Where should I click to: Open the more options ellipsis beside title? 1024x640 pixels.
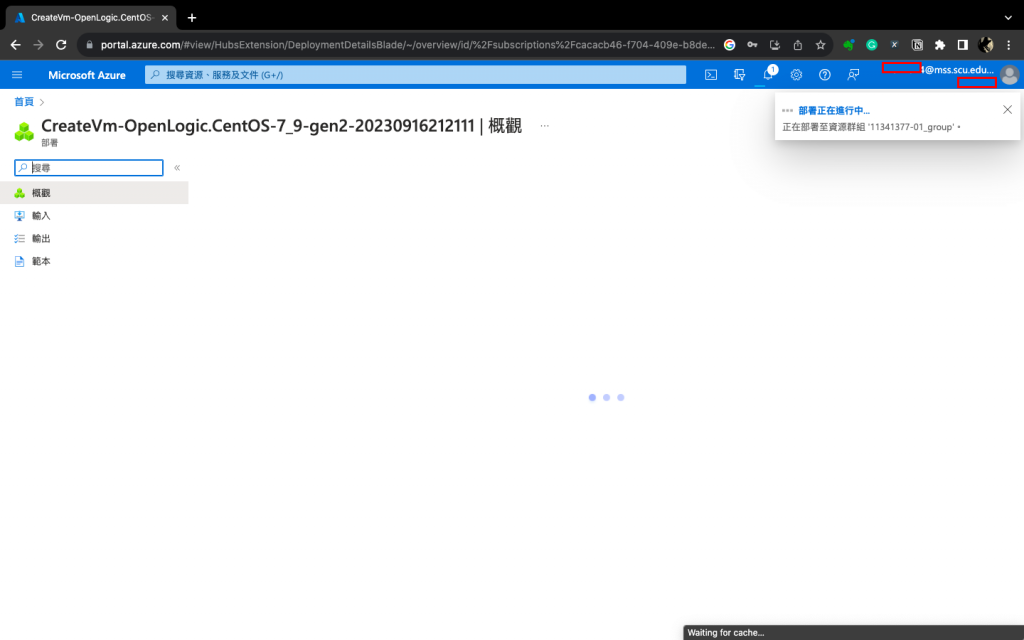(545, 125)
